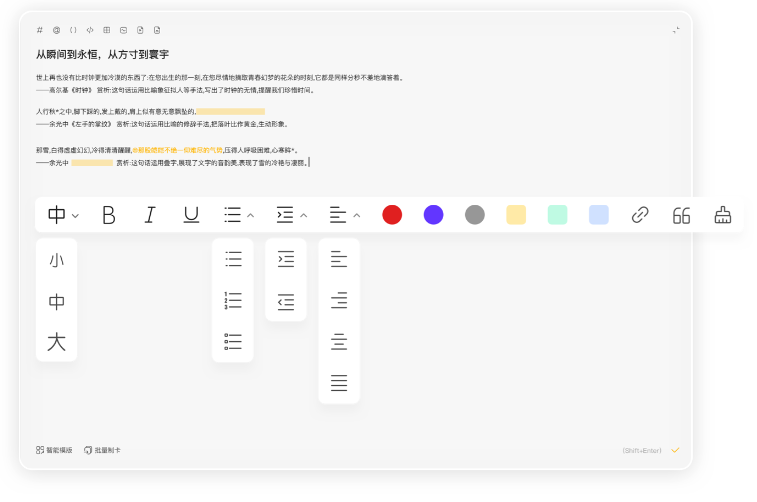This screenshot has width=757, height=502.
Task: Insert a code block via the code icon
Action: tap(90, 30)
